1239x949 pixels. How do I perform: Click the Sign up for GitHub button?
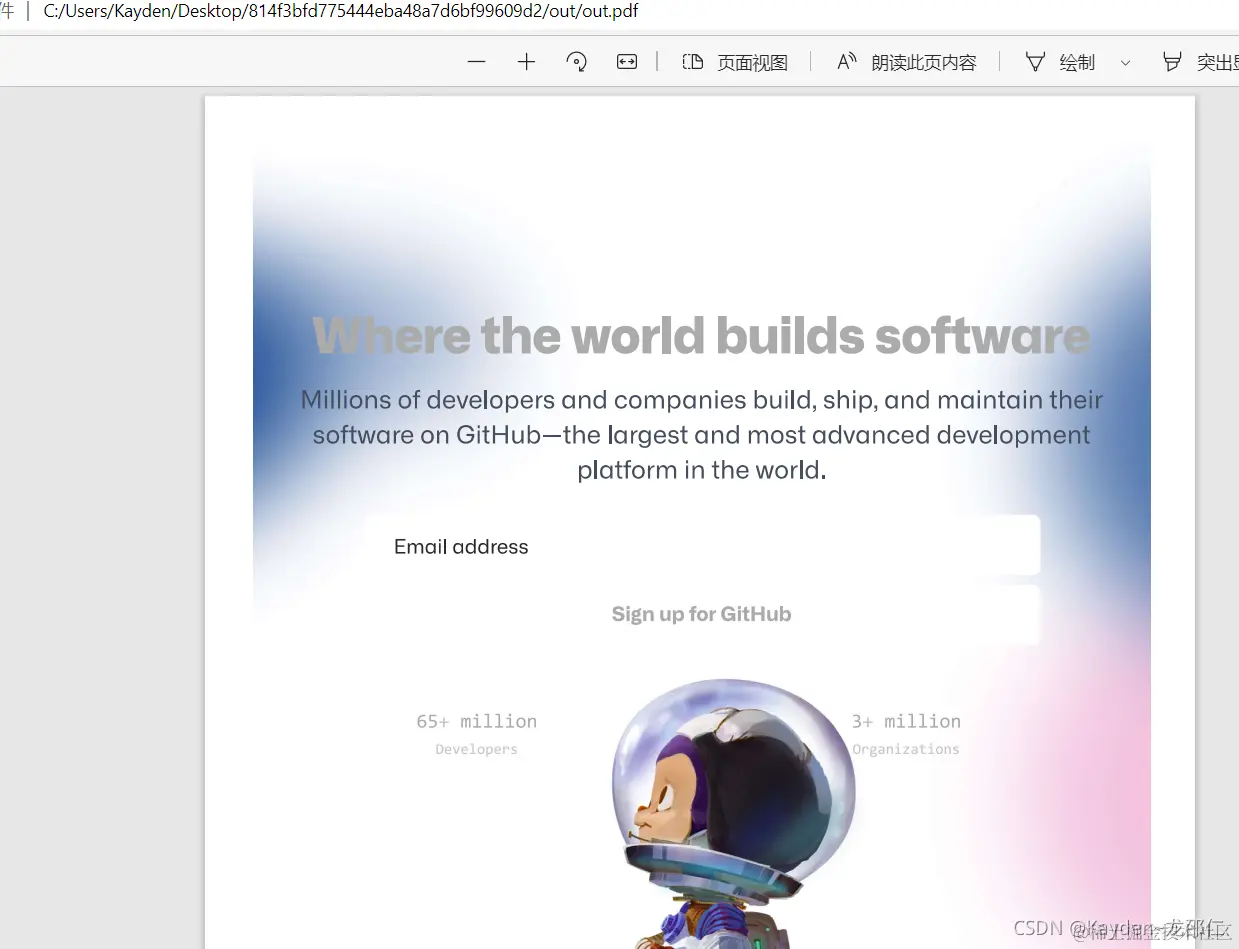702,614
